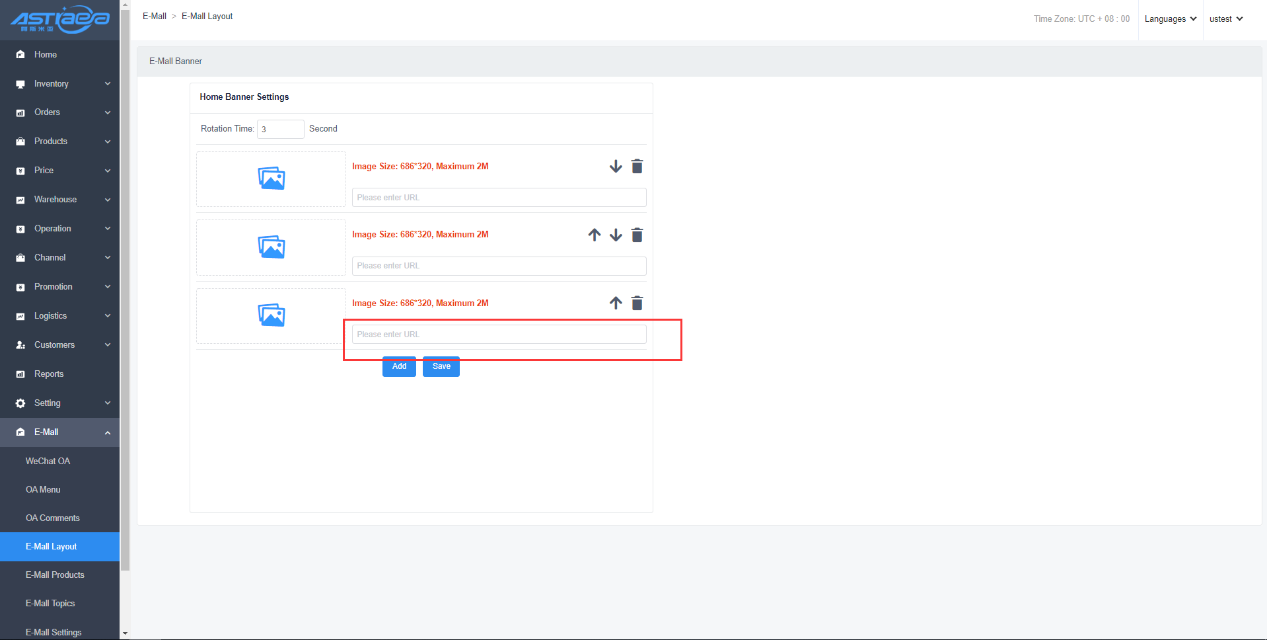Image resolution: width=1267 pixels, height=640 pixels.
Task: Click the Add button
Action: pos(399,366)
